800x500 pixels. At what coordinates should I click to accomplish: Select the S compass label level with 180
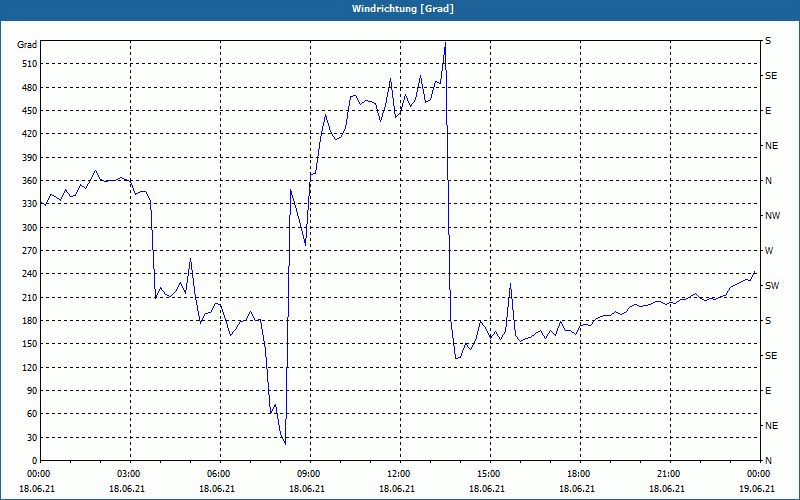coord(768,320)
